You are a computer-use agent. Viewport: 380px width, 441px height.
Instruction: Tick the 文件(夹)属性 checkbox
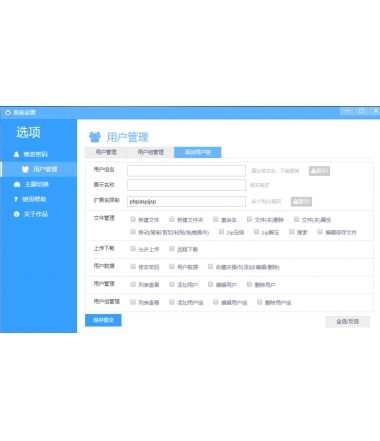click(296, 219)
